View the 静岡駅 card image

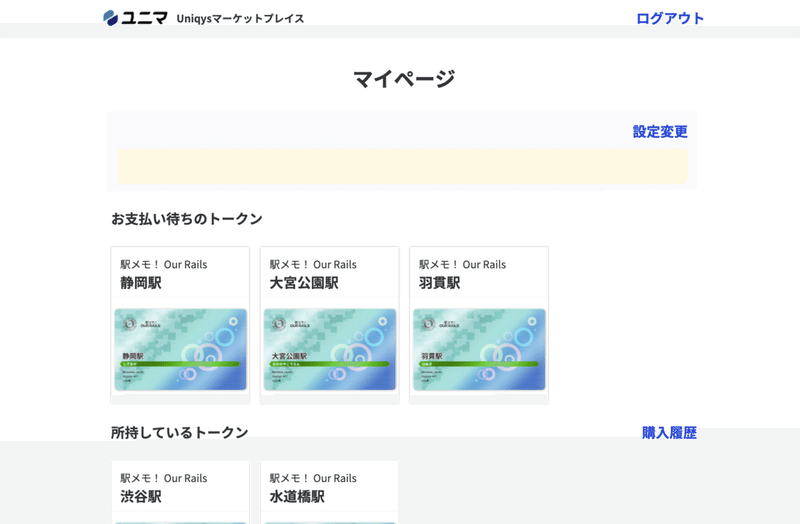[181, 350]
